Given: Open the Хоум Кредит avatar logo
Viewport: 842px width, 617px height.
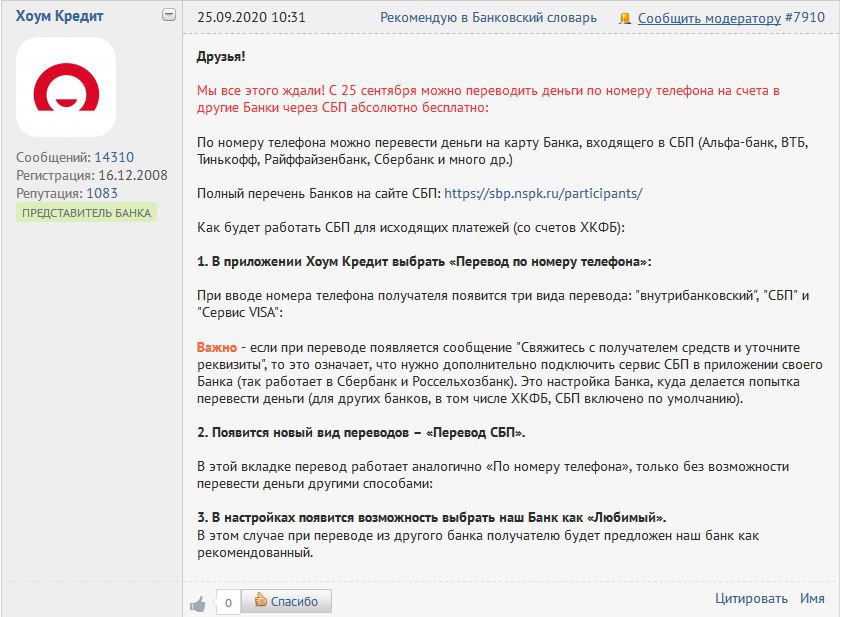Looking at the screenshot, I should point(66,87).
